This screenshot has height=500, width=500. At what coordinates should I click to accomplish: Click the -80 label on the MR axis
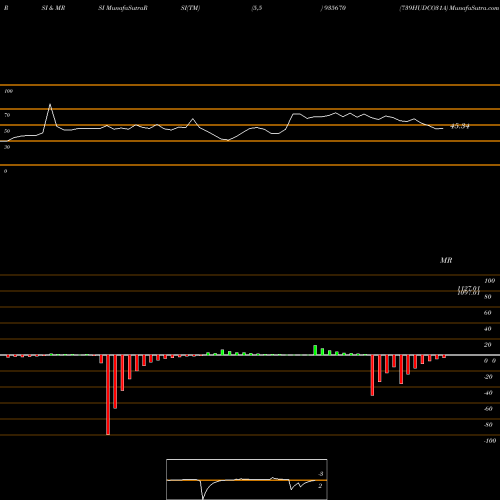[x=488, y=425]
